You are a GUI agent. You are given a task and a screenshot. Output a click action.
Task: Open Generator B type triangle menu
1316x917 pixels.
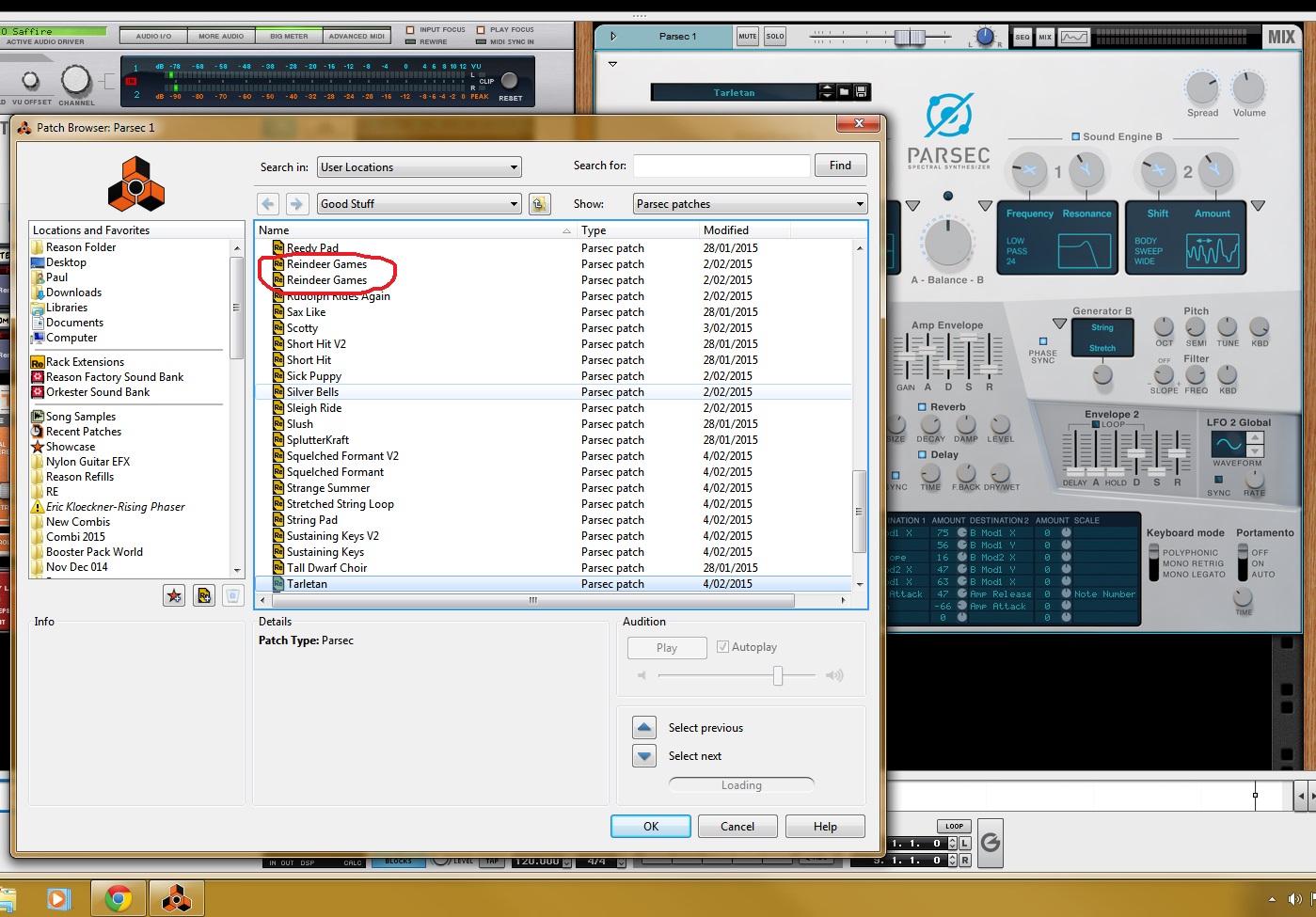pos(1059,324)
